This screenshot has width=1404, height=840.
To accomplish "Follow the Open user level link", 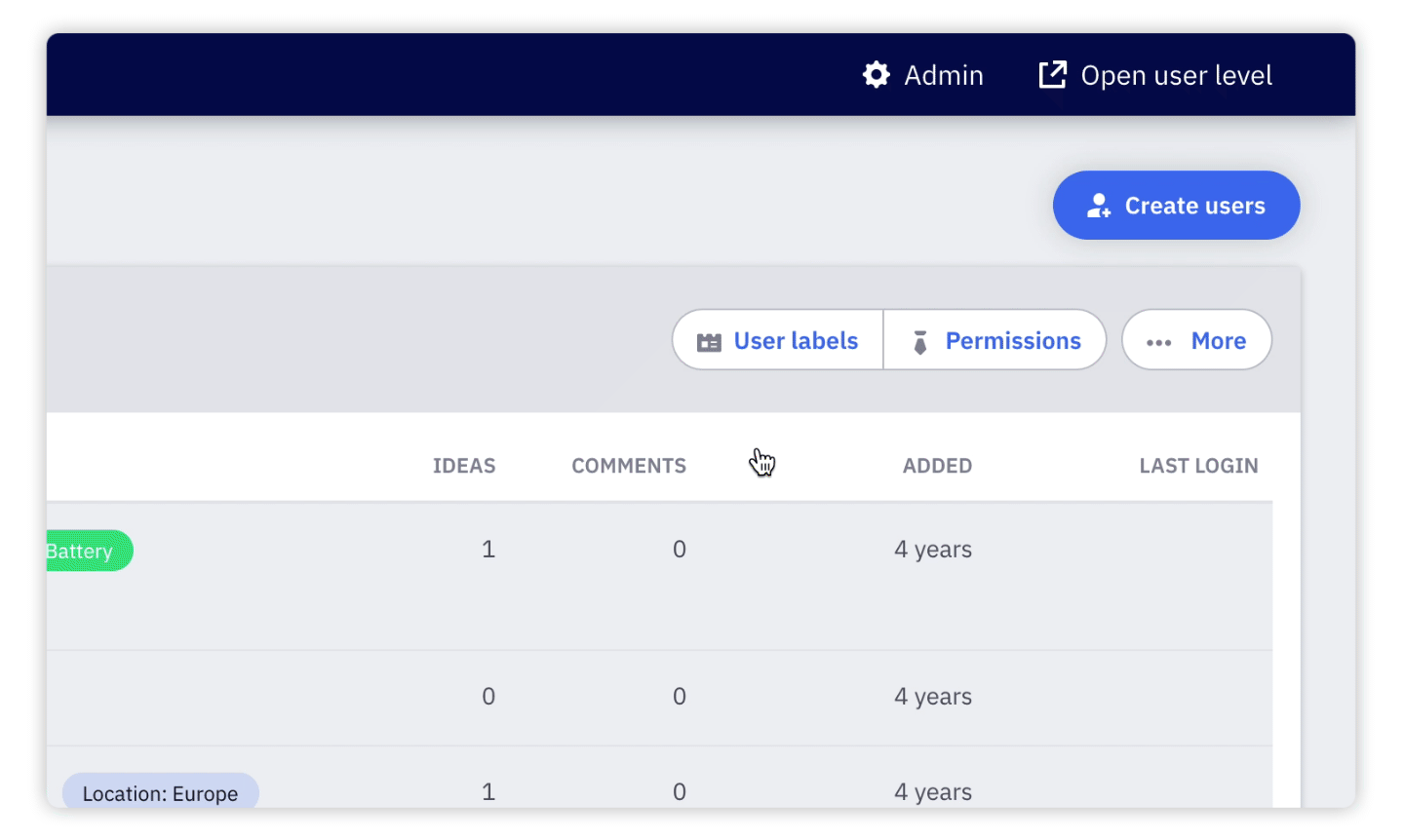I will pos(1176,75).
